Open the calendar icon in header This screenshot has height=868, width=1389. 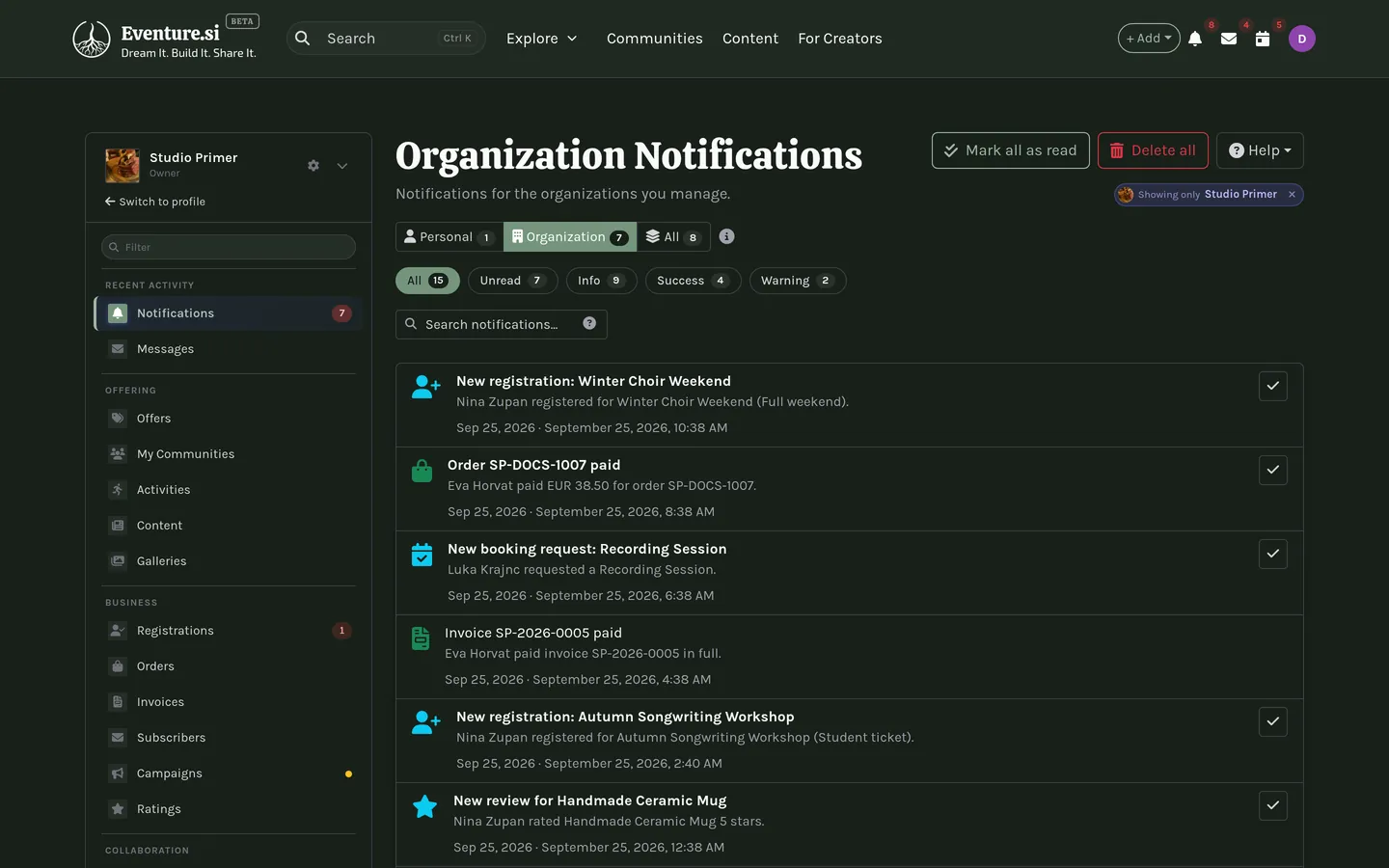[1263, 39]
